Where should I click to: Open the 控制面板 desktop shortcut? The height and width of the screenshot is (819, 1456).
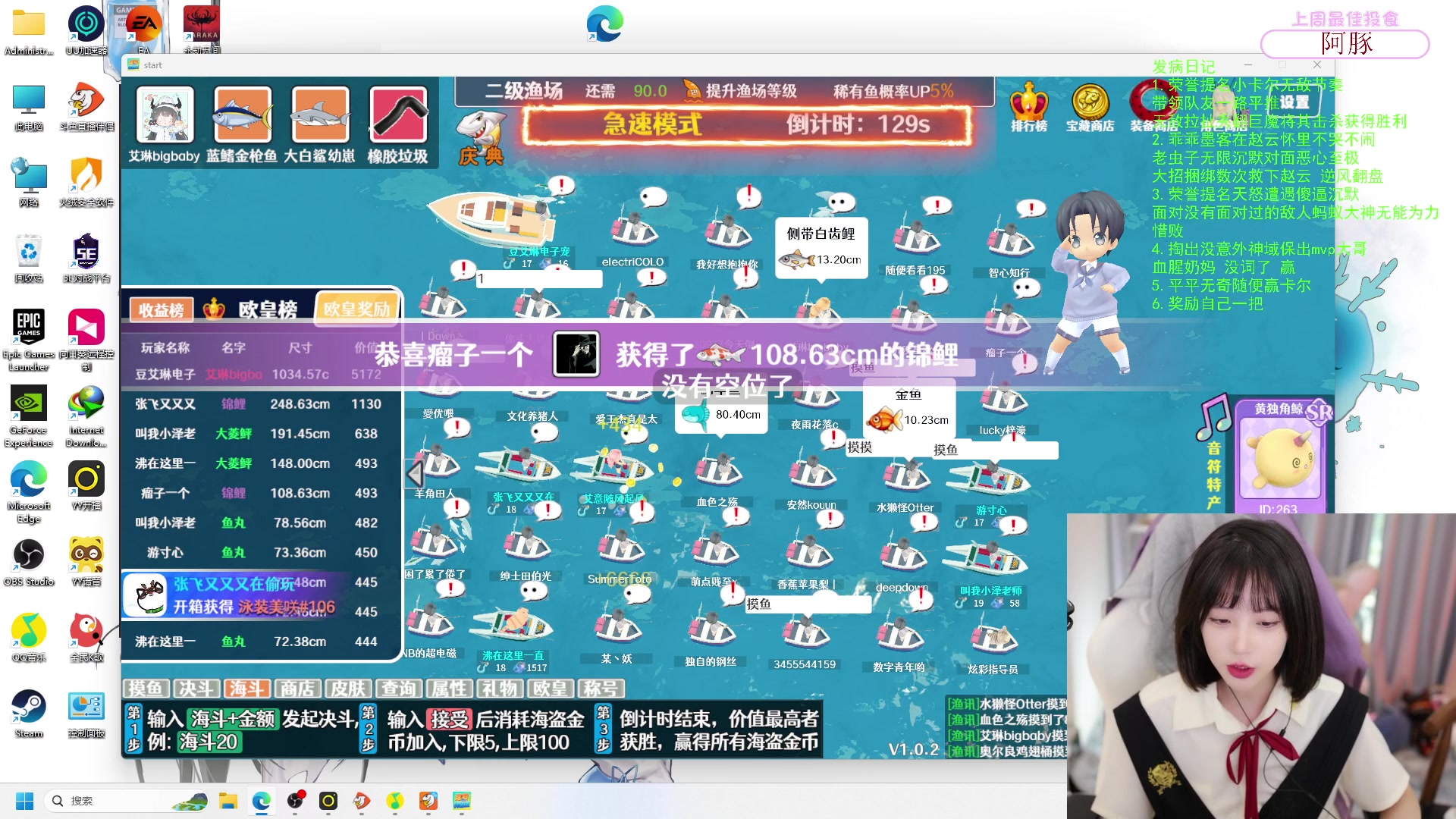(x=86, y=713)
